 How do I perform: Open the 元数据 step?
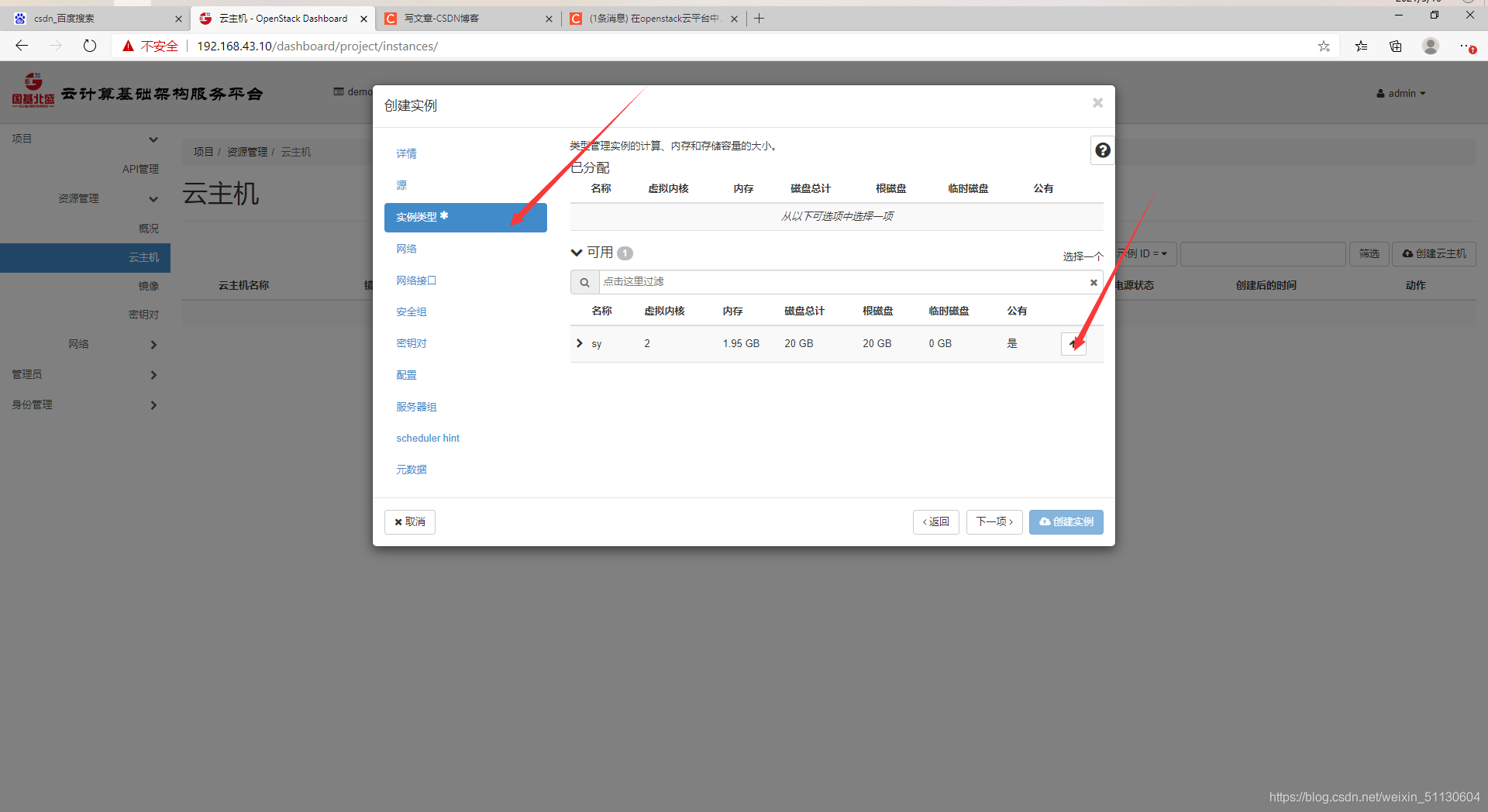[x=412, y=470]
